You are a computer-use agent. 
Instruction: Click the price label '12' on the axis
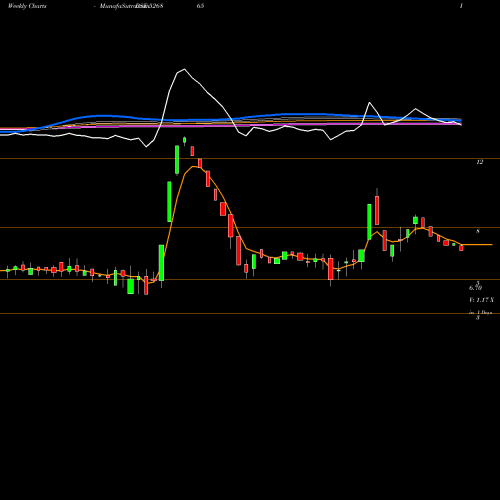pos(479,162)
